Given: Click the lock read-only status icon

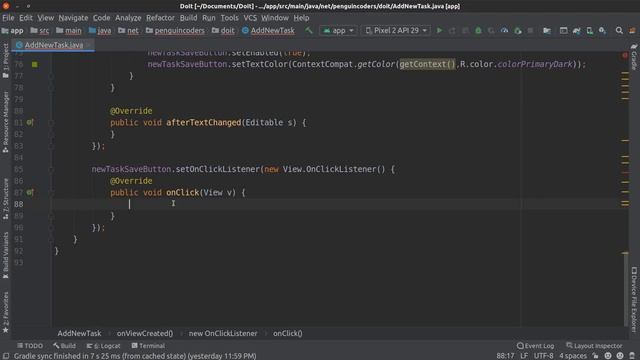Looking at the screenshot, I should coord(596,356).
